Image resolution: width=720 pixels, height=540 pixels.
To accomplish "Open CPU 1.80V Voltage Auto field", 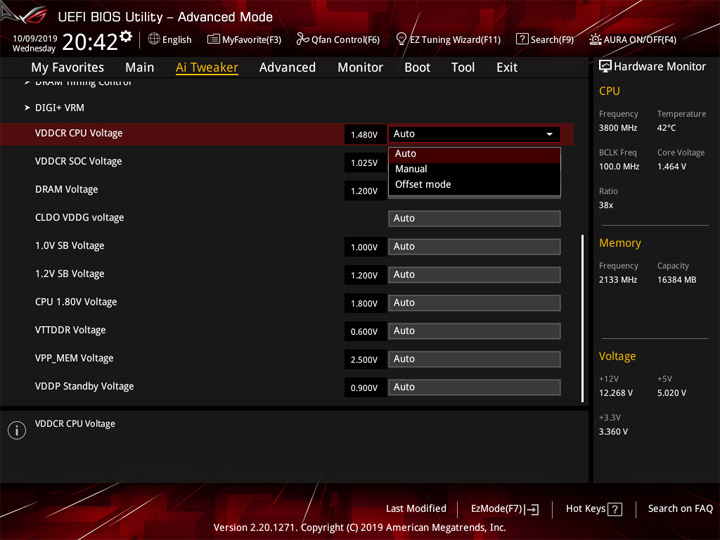I will [x=474, y=303].
